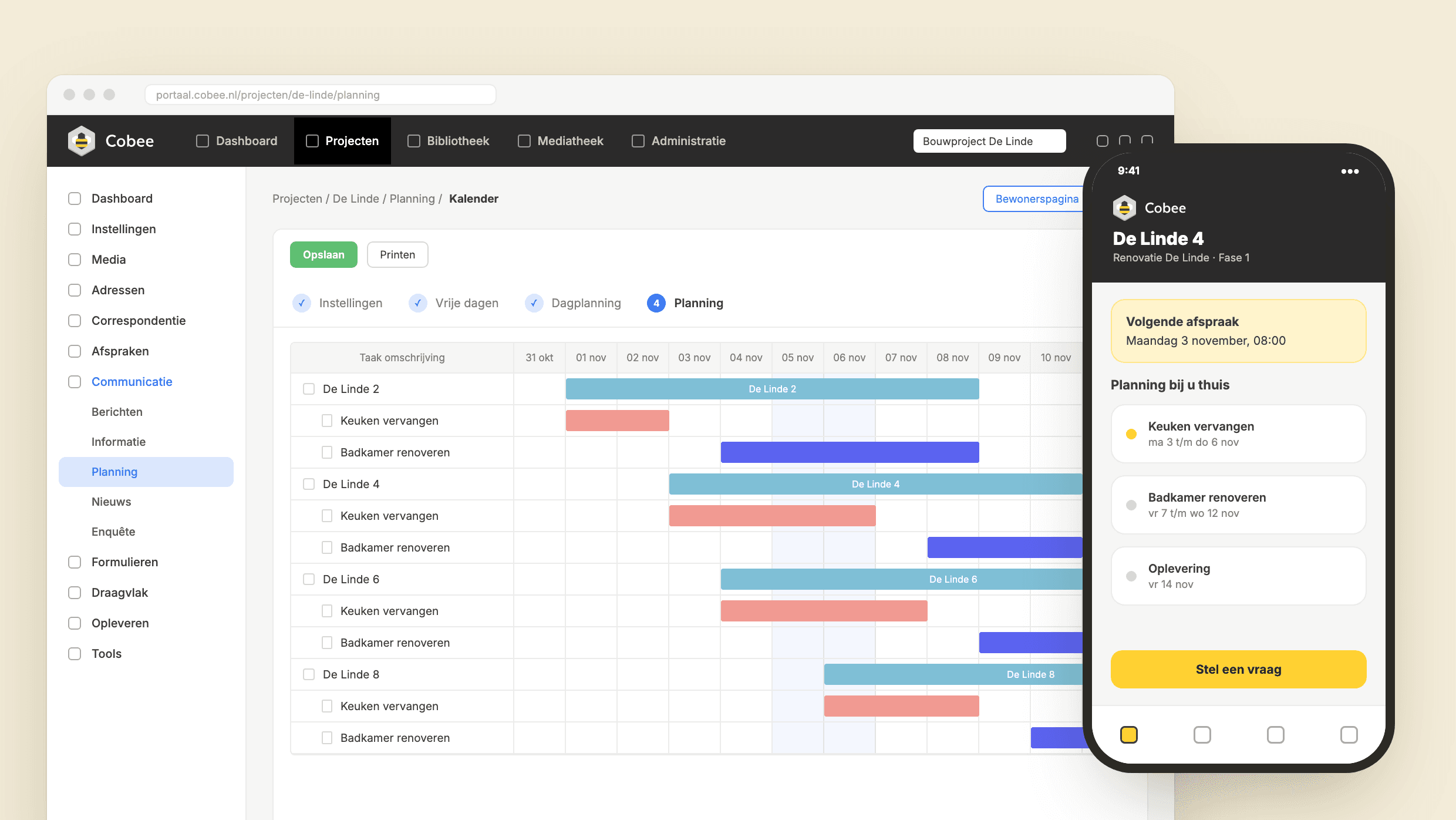Select the Vrije dagen step
Viewport: 1456px width, 820px height.
[x=454, y=303]
